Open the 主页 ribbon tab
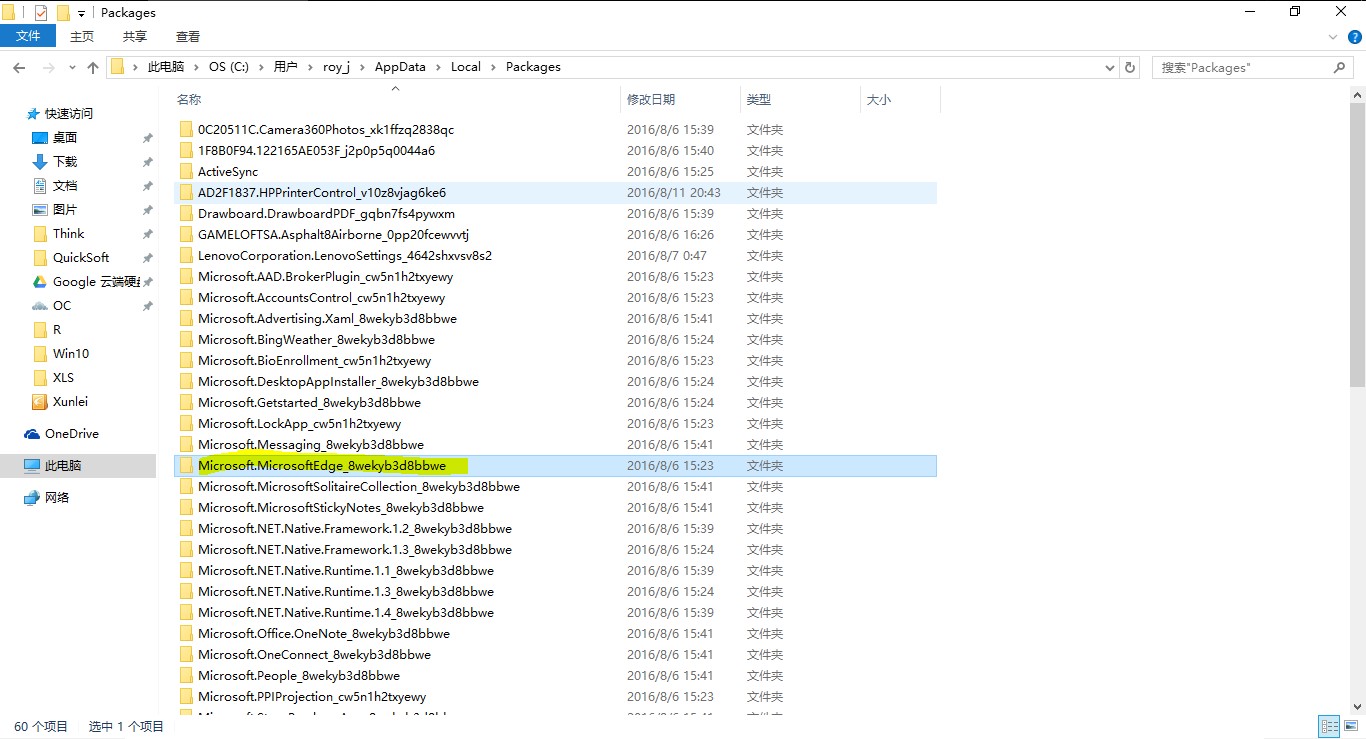 point(82,36)
